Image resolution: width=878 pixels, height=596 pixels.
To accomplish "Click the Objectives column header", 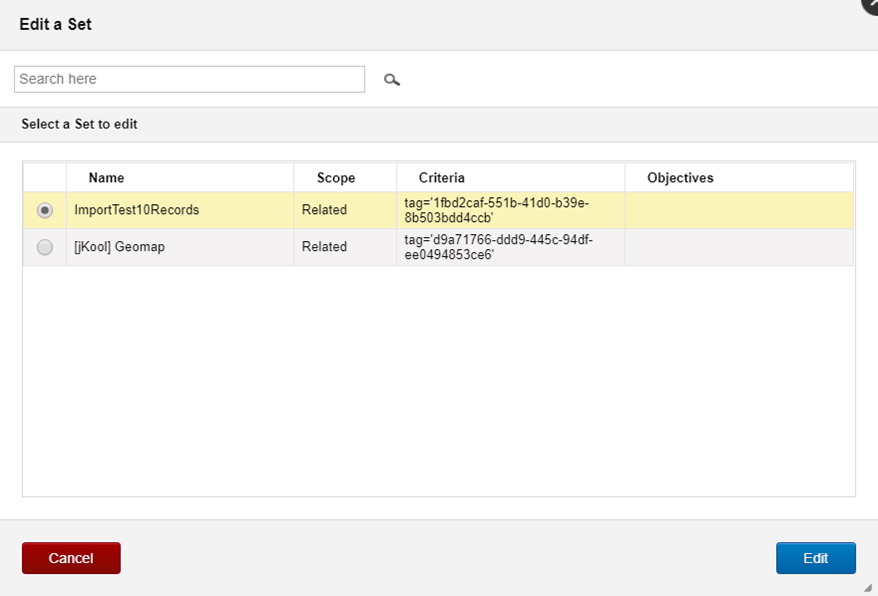I will coord(739,178).
